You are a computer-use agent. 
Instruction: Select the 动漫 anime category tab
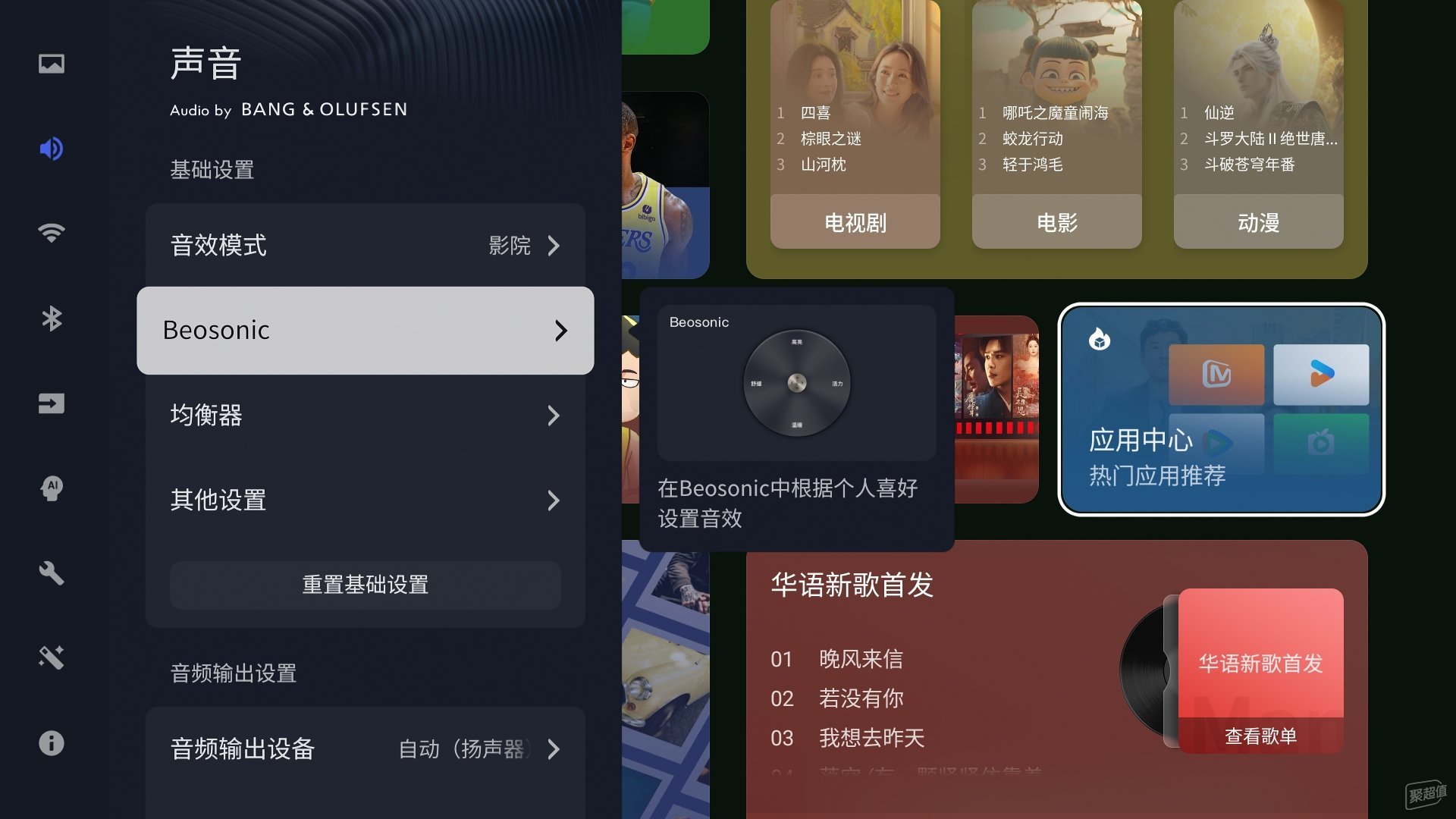(1259, 222)
